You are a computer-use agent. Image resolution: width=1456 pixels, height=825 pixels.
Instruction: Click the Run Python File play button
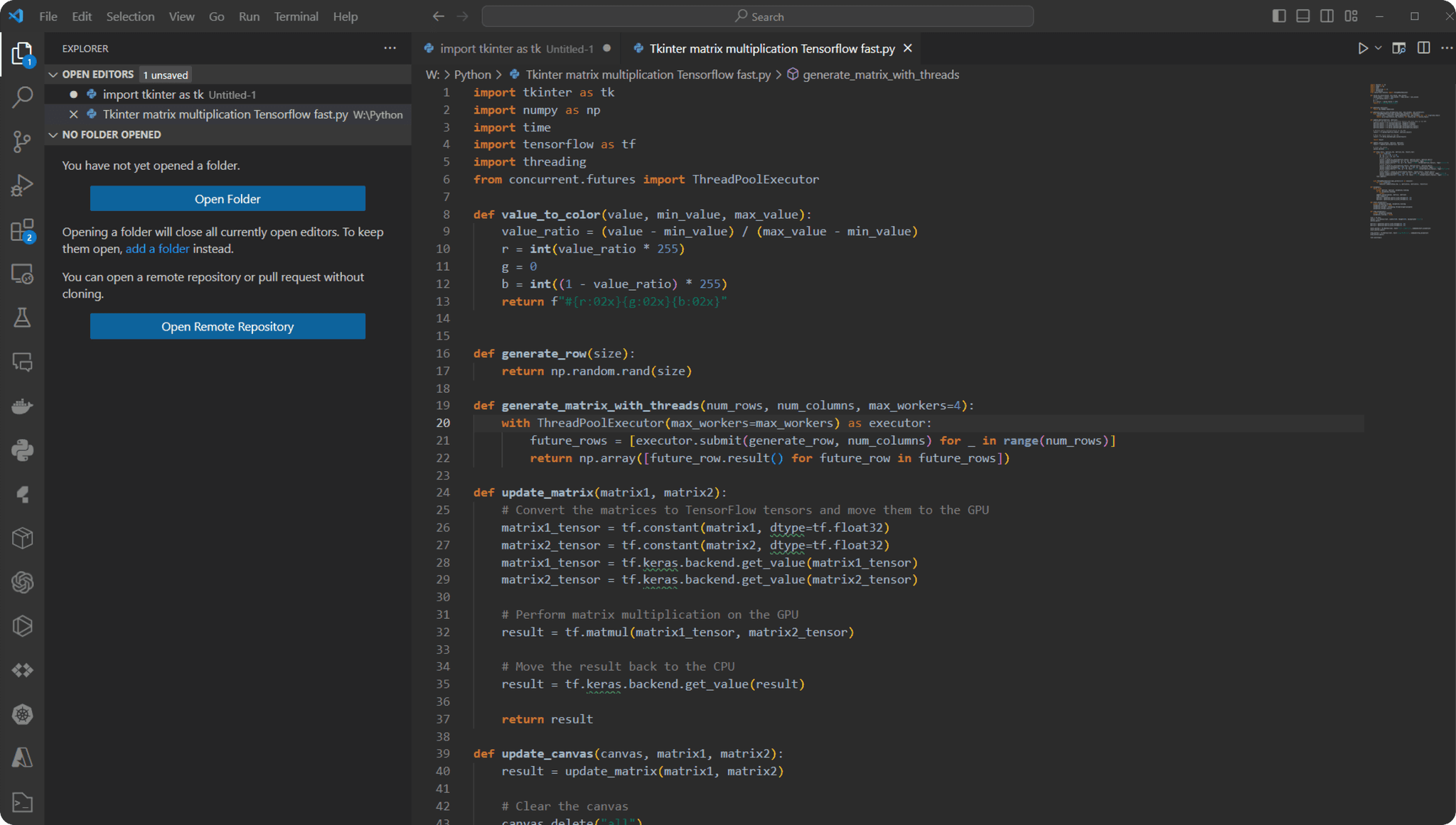pos(1362,48)
